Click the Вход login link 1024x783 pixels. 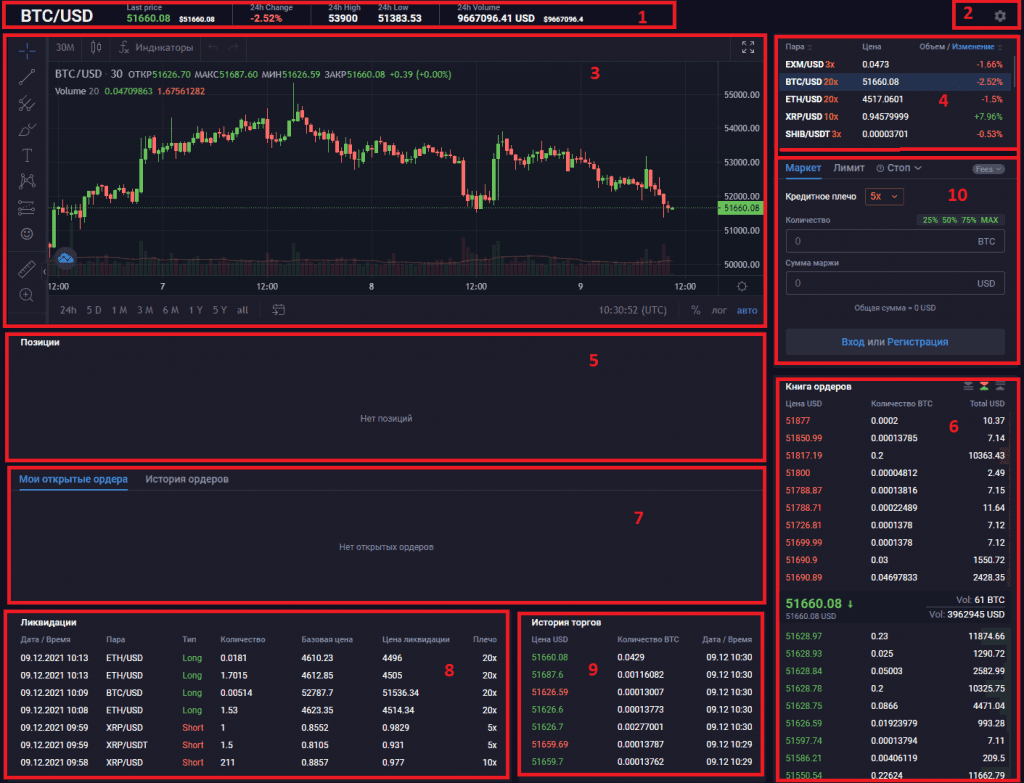pyautogui.click(x=853, y=342)
